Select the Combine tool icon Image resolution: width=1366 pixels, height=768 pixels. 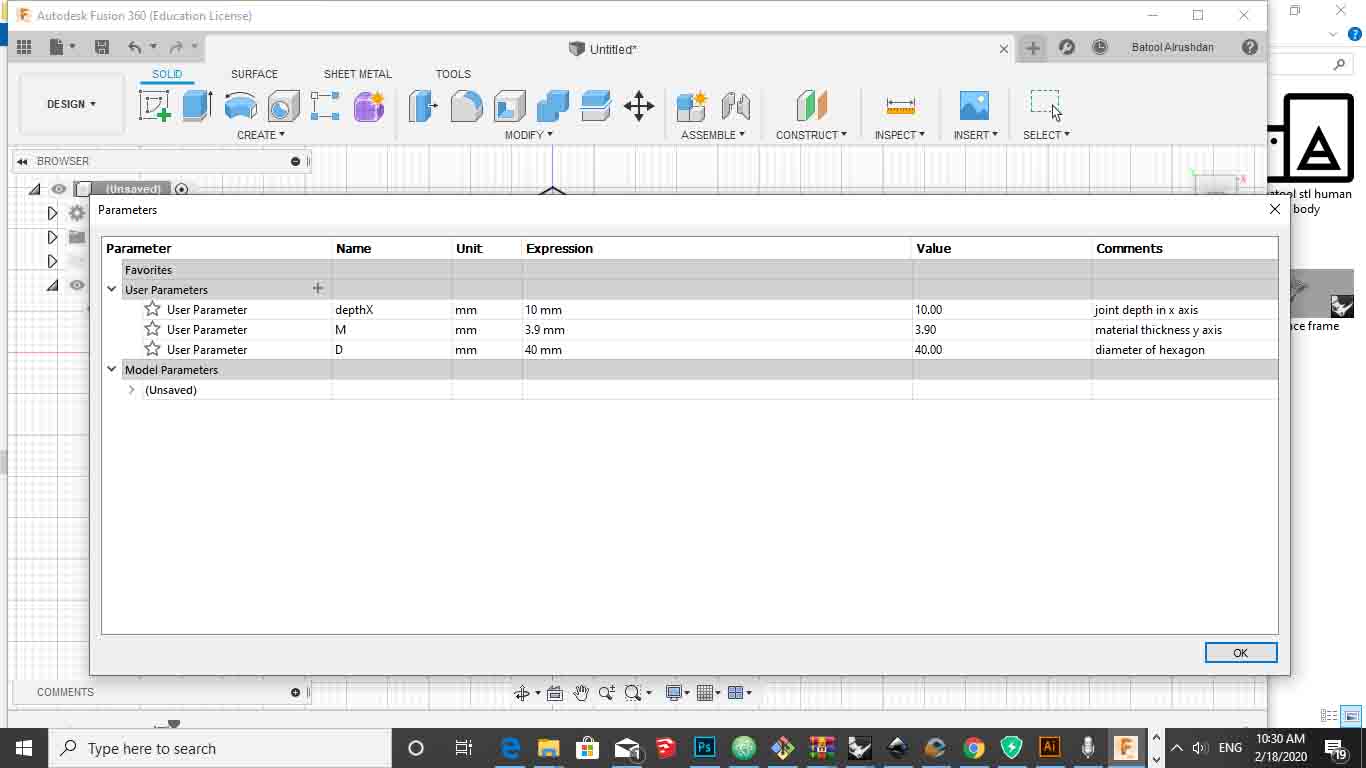[x=552, y=105]
